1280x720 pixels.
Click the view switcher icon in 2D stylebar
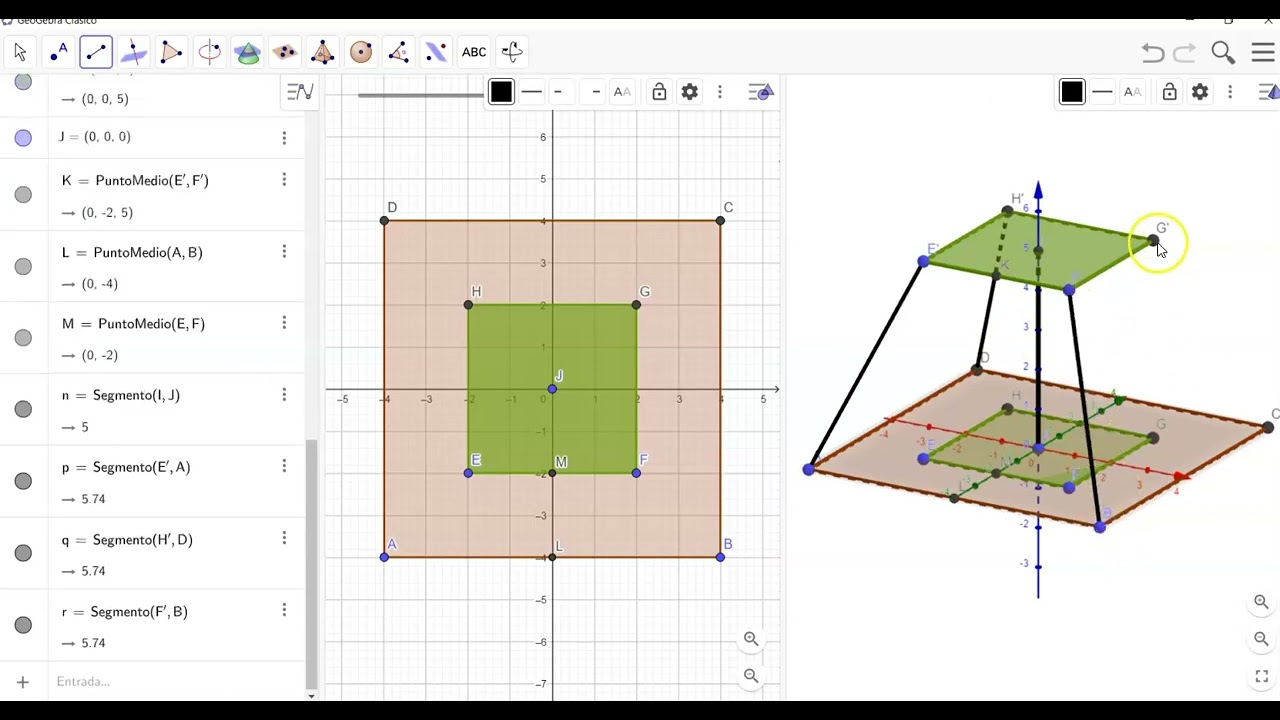[x=761, y=92]
